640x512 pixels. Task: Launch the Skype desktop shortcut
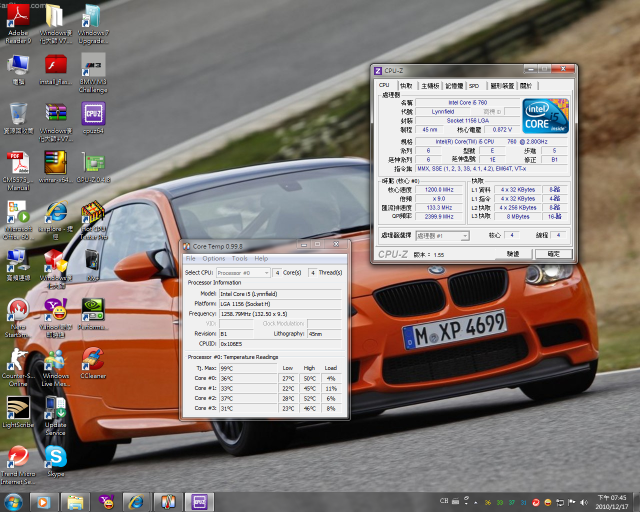click(x=56, y=461)
